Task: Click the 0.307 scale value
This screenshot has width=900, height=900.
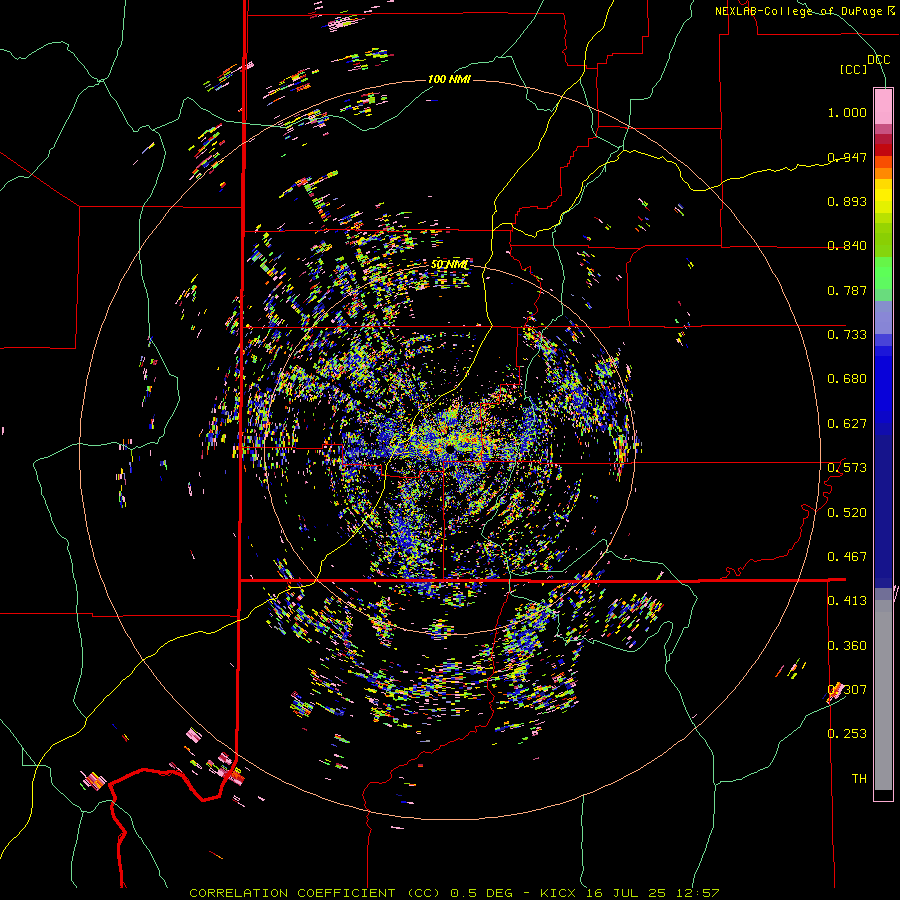Action: [x=847, y=690]
